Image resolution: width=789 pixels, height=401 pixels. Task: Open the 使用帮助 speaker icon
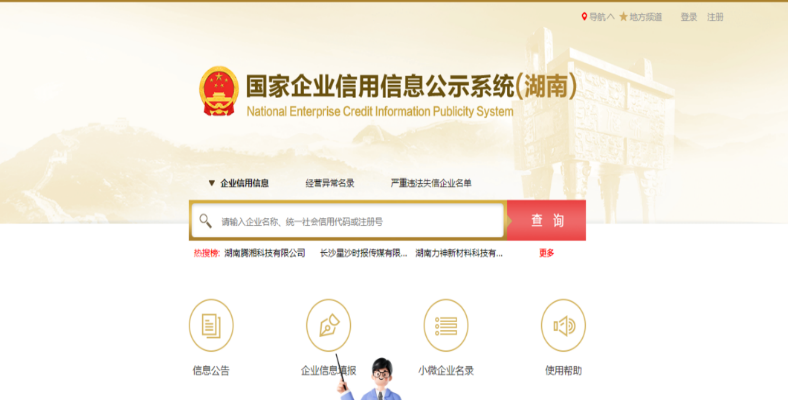pyautogui.click(x=563, y=325)
